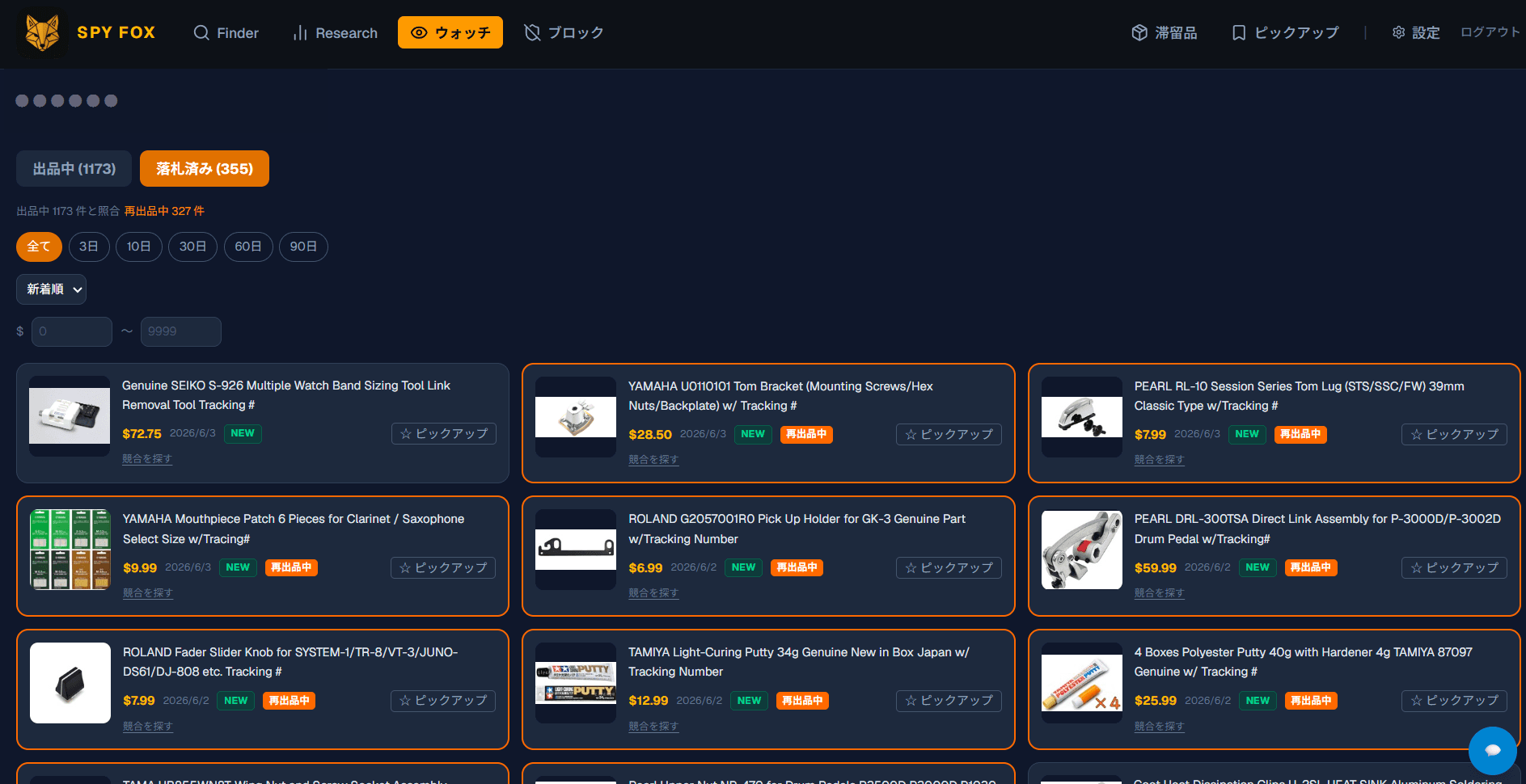
Task: Click 競合を探す under Polyester Putty listing
Action: point(1159,727)
